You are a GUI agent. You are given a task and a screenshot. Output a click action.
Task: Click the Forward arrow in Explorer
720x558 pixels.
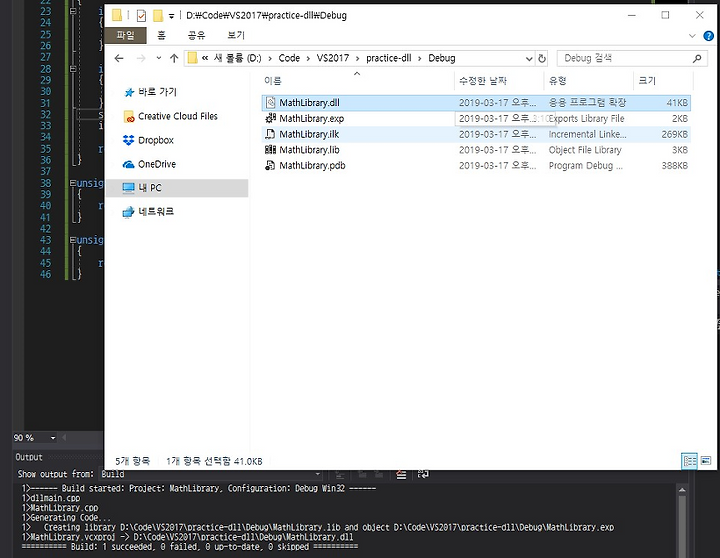(x=141, y=58)
